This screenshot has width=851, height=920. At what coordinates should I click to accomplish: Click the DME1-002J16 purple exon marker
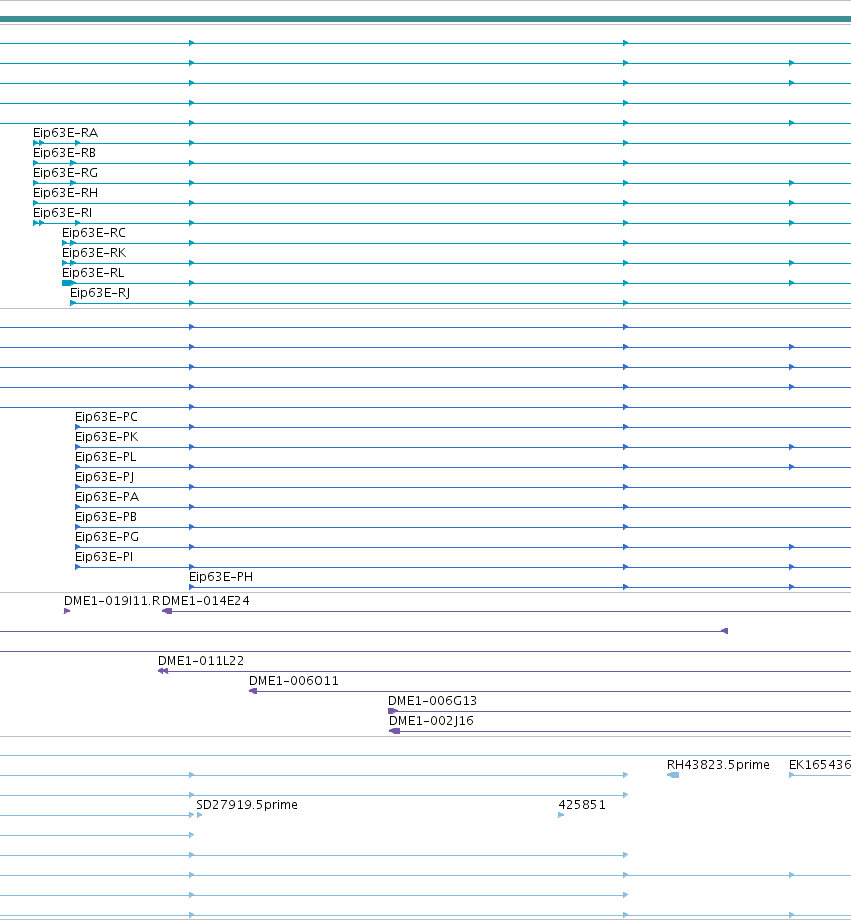tap(395, 731)
